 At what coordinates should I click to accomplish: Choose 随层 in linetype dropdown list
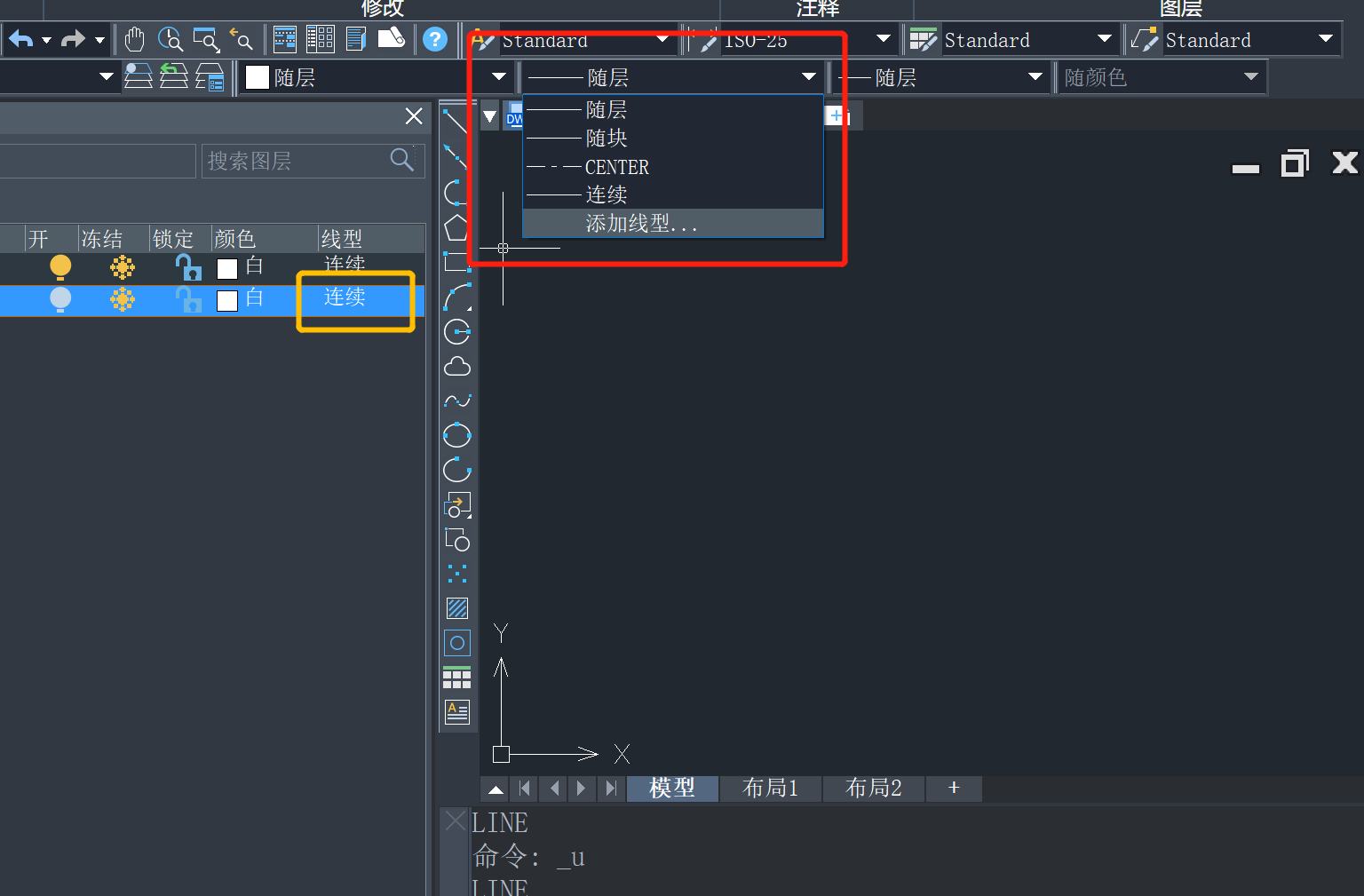(x=673, y=109)
